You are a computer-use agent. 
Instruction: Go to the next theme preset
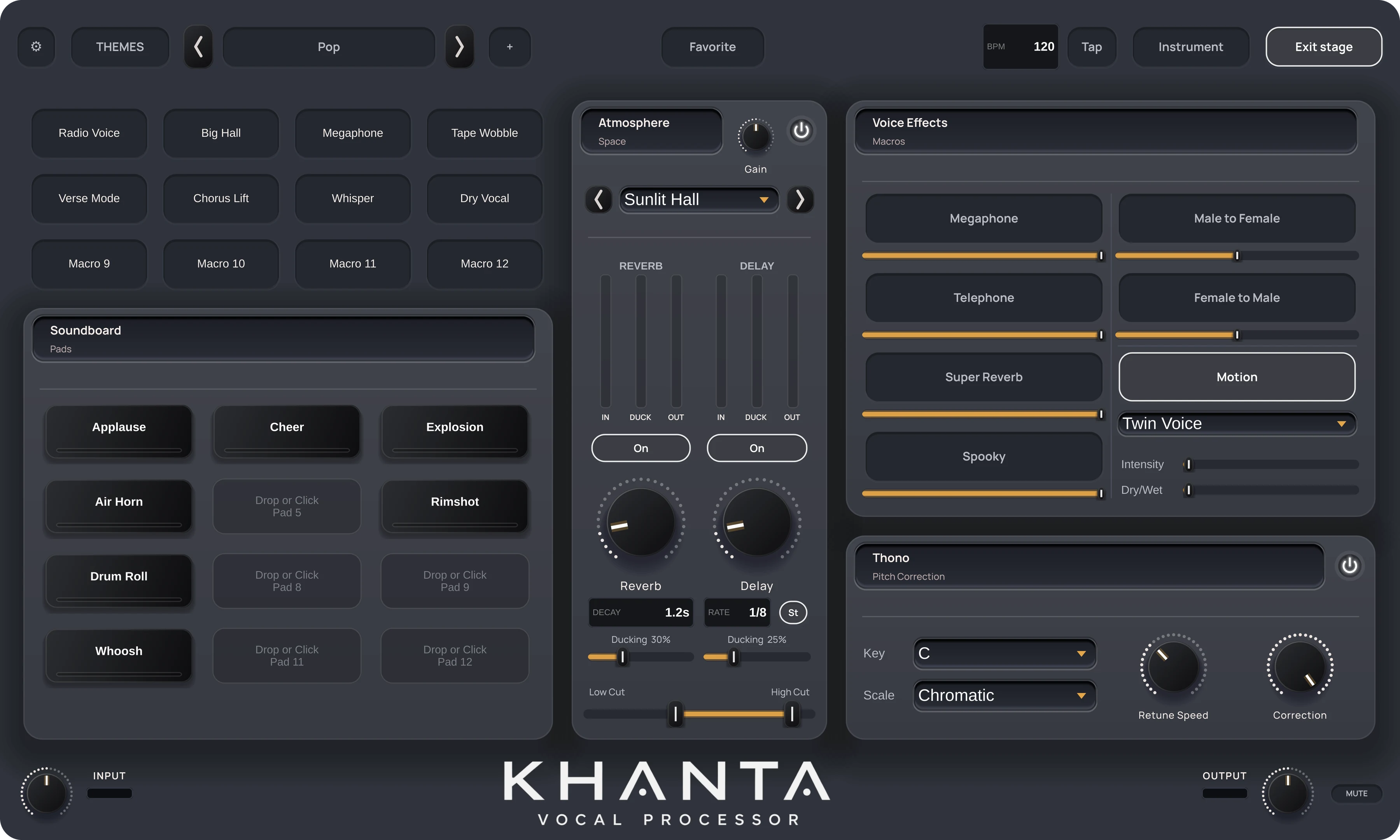(460, 46)
